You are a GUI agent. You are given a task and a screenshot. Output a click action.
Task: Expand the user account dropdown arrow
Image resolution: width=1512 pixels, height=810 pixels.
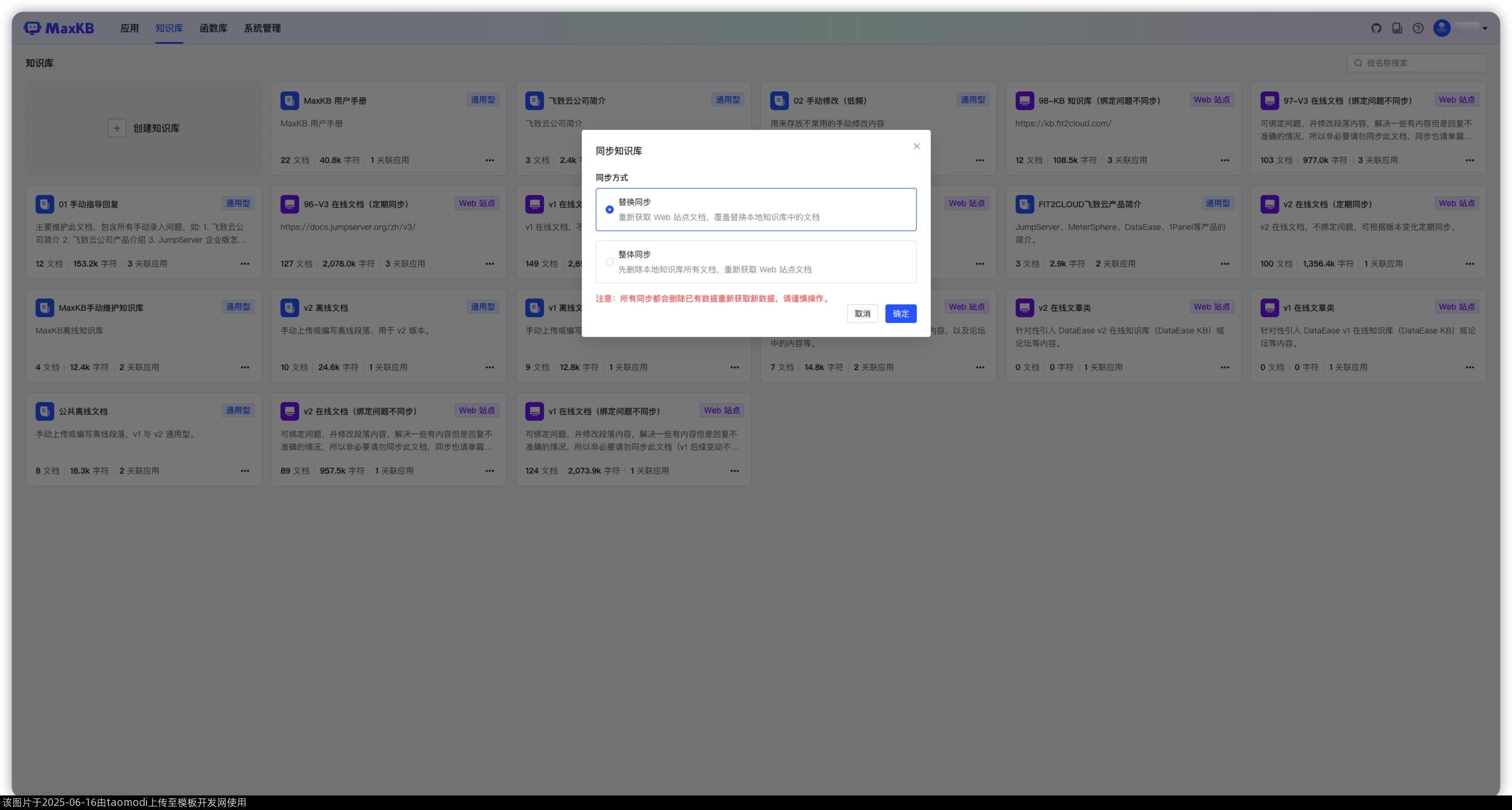tap(1485, 28)
